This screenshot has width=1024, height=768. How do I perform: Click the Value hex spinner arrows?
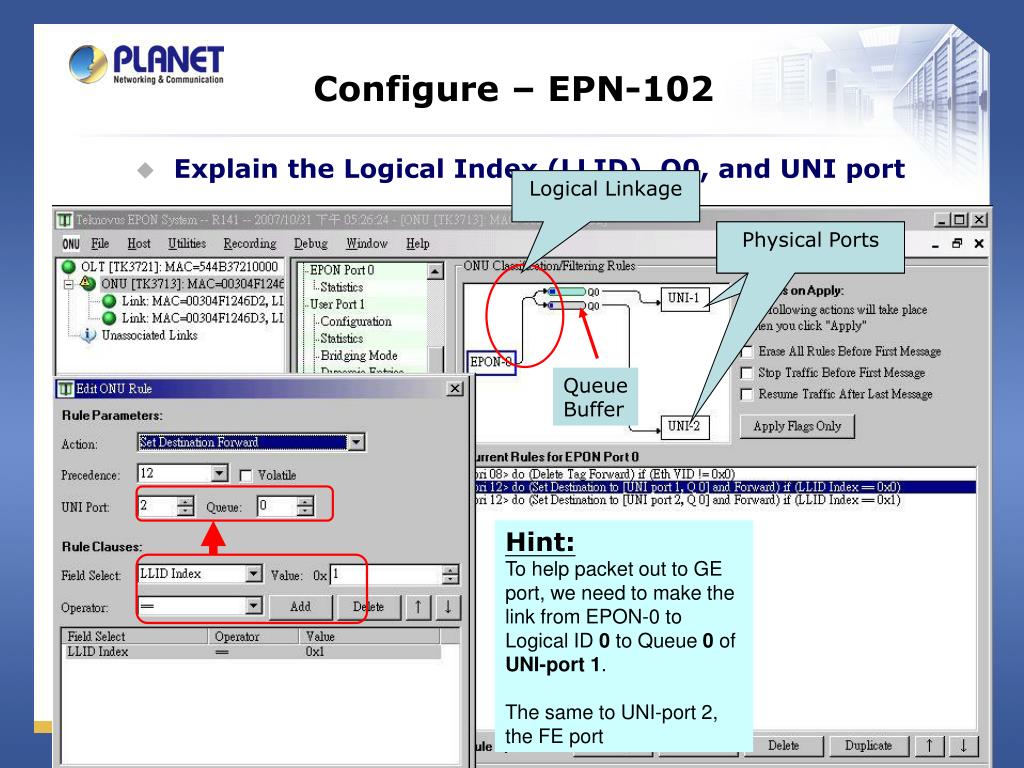click(450, 575)
